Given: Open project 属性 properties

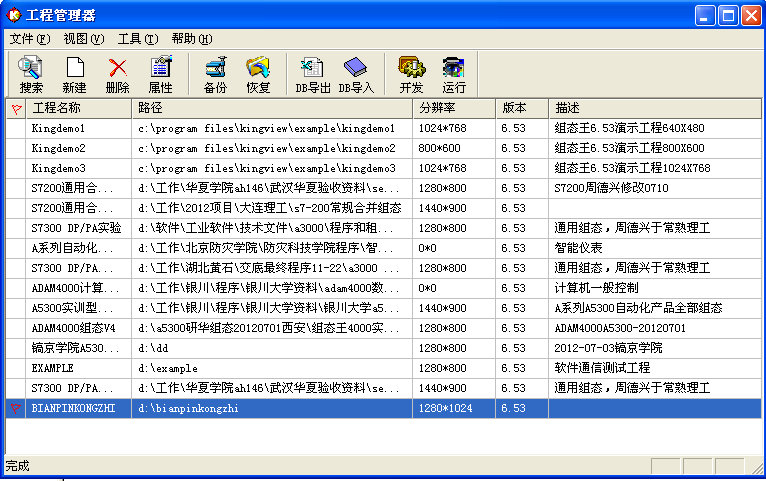Looking at the screenshot, I should (160, 74).
